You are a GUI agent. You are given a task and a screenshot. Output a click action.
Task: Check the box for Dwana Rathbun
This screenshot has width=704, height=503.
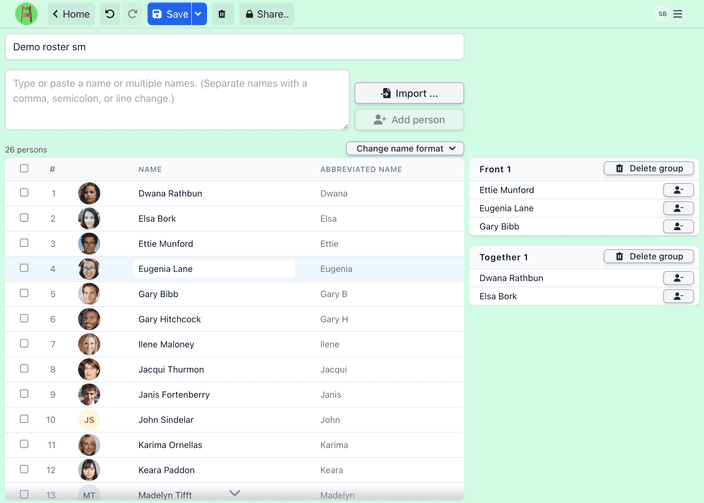coord(24,192)
